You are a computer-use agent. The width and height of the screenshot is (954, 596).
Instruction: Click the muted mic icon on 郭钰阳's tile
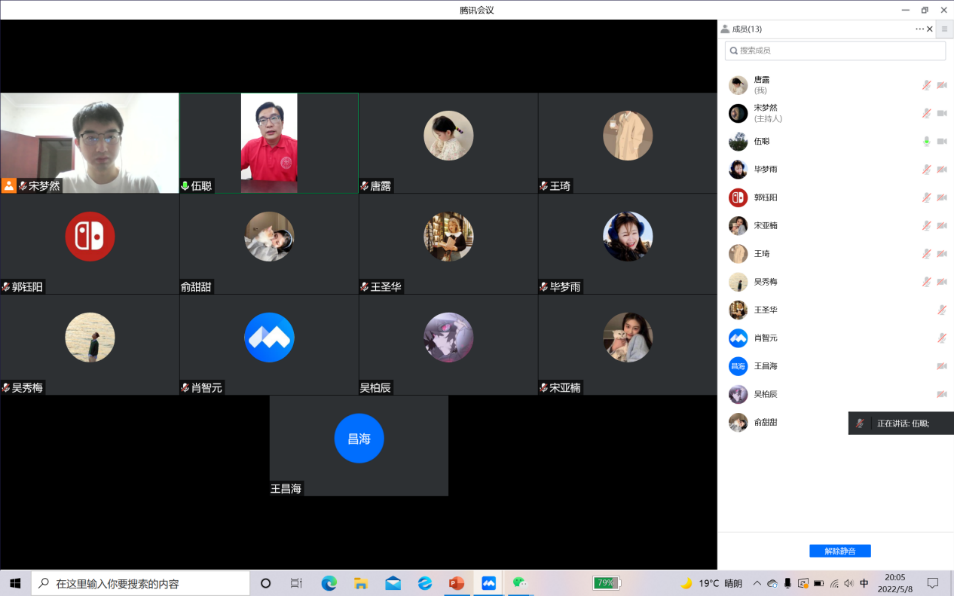pyautogui.click(x=5, y=286)
